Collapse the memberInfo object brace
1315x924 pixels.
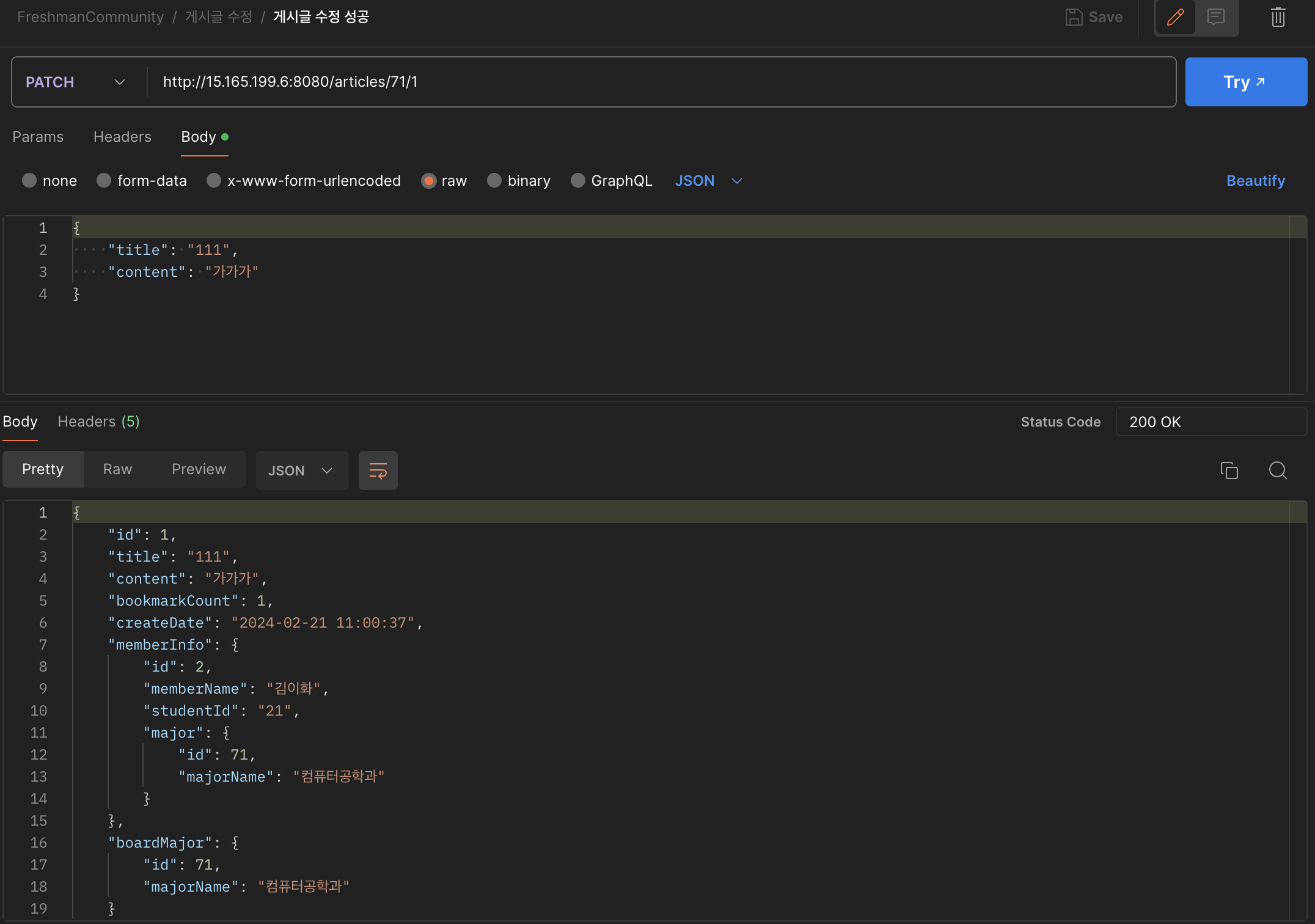pos(235,645)
